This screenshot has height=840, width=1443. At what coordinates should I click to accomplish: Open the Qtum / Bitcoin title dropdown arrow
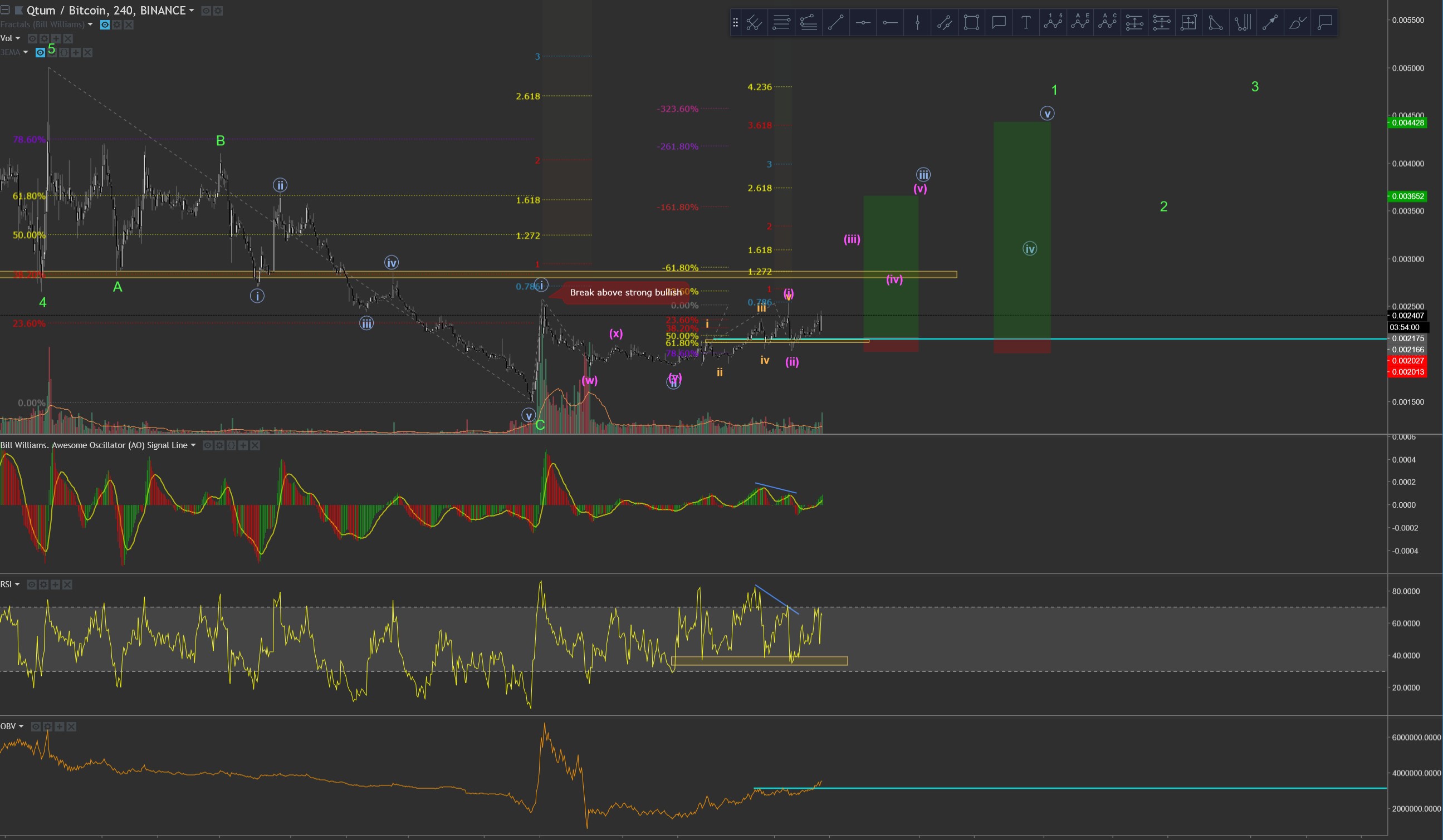click(x=191, y=11)
